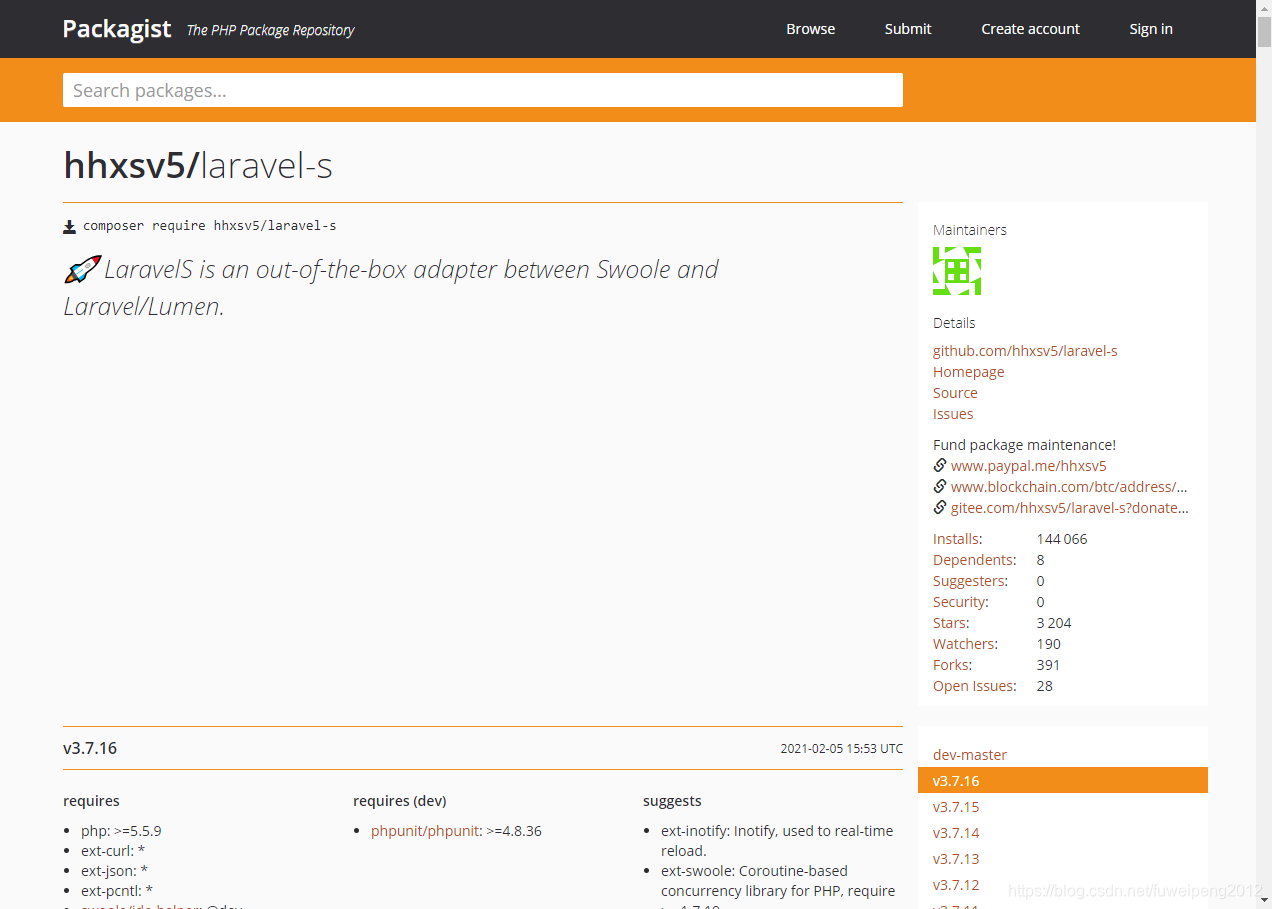Open the Source link
This screenshot has width=1272, height=909.
pos(955,393)
